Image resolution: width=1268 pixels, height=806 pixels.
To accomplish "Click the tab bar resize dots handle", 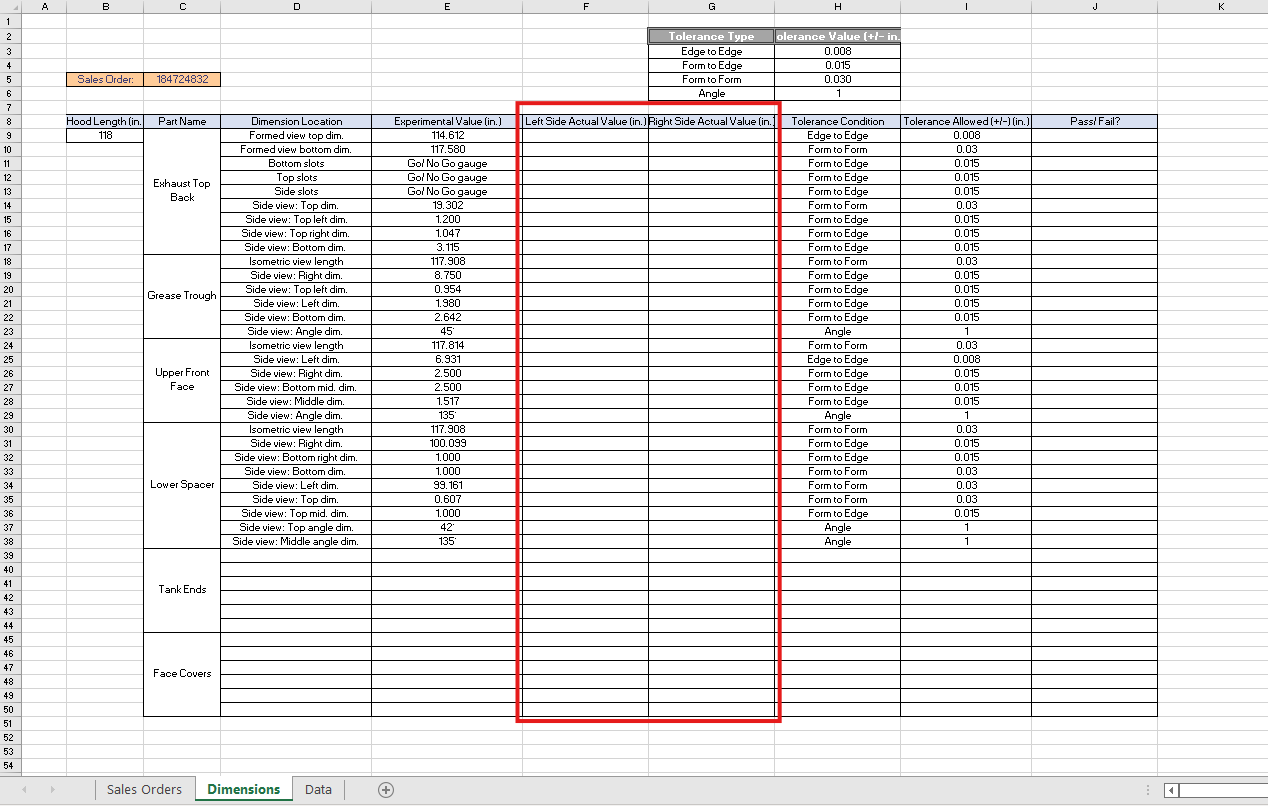I will [1148, 790].
